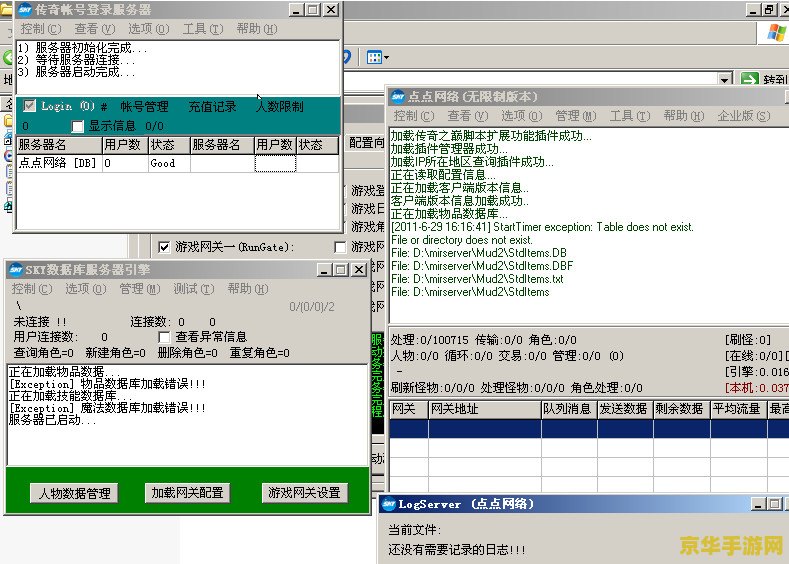
Task: Open 测试(T) menu in SKY数据库服务器引擎
Action: (194, 289)
